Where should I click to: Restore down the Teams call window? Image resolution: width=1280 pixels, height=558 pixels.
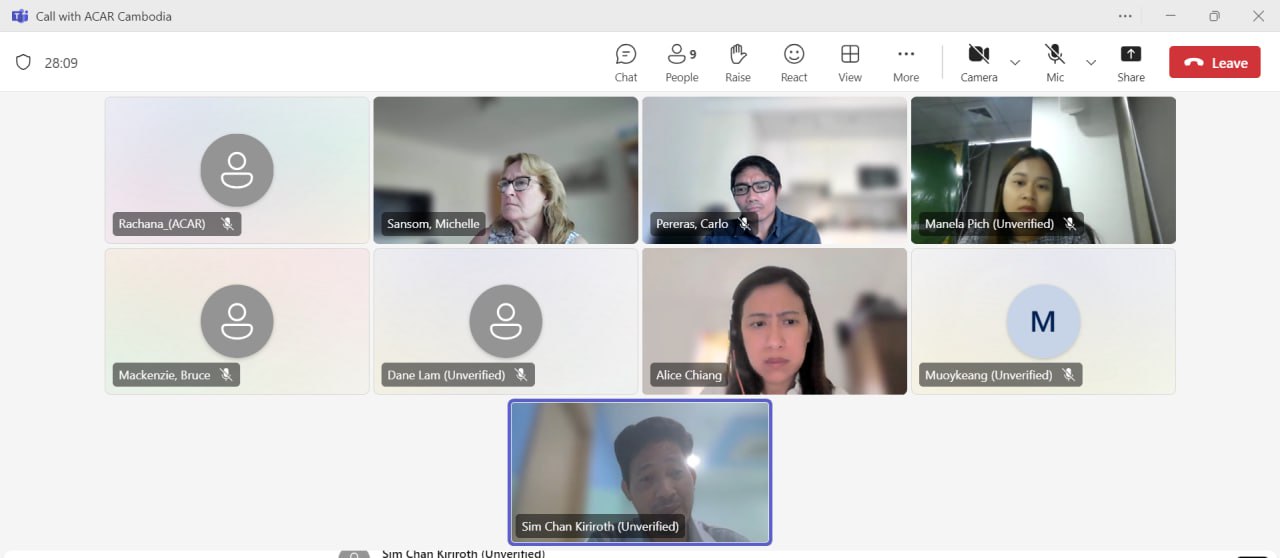[x=1214, y=16]
